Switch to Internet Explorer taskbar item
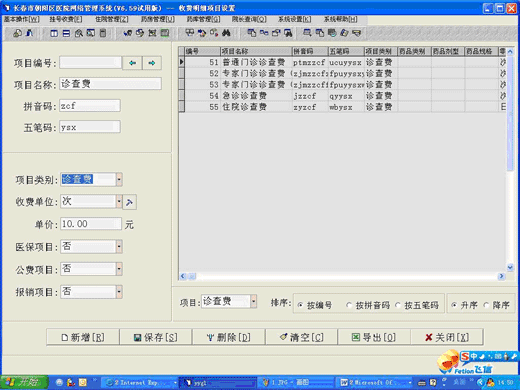Screen dimensions: 520x390 (x=140, y=382)
